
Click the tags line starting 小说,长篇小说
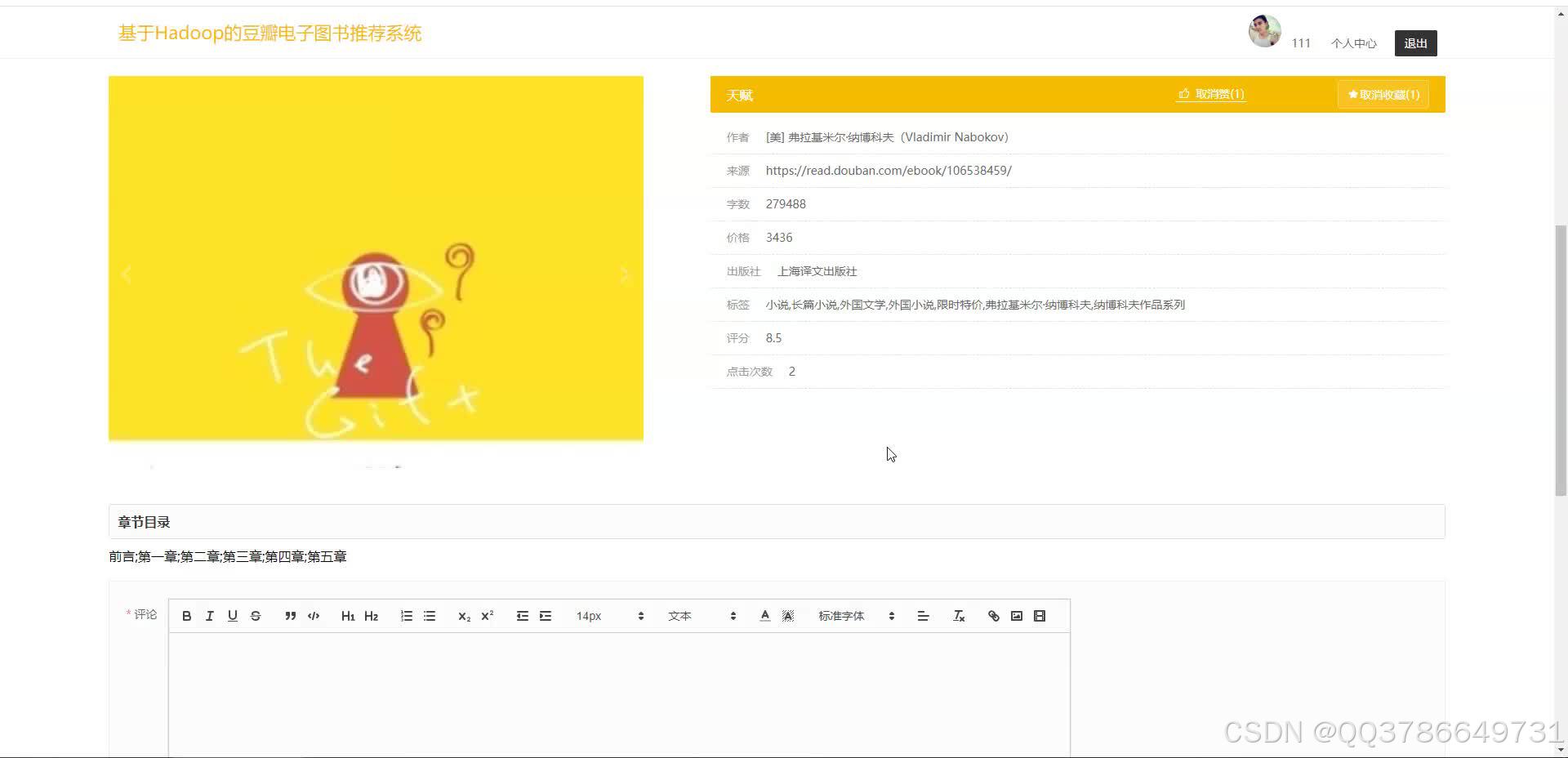tap(975, 305)
